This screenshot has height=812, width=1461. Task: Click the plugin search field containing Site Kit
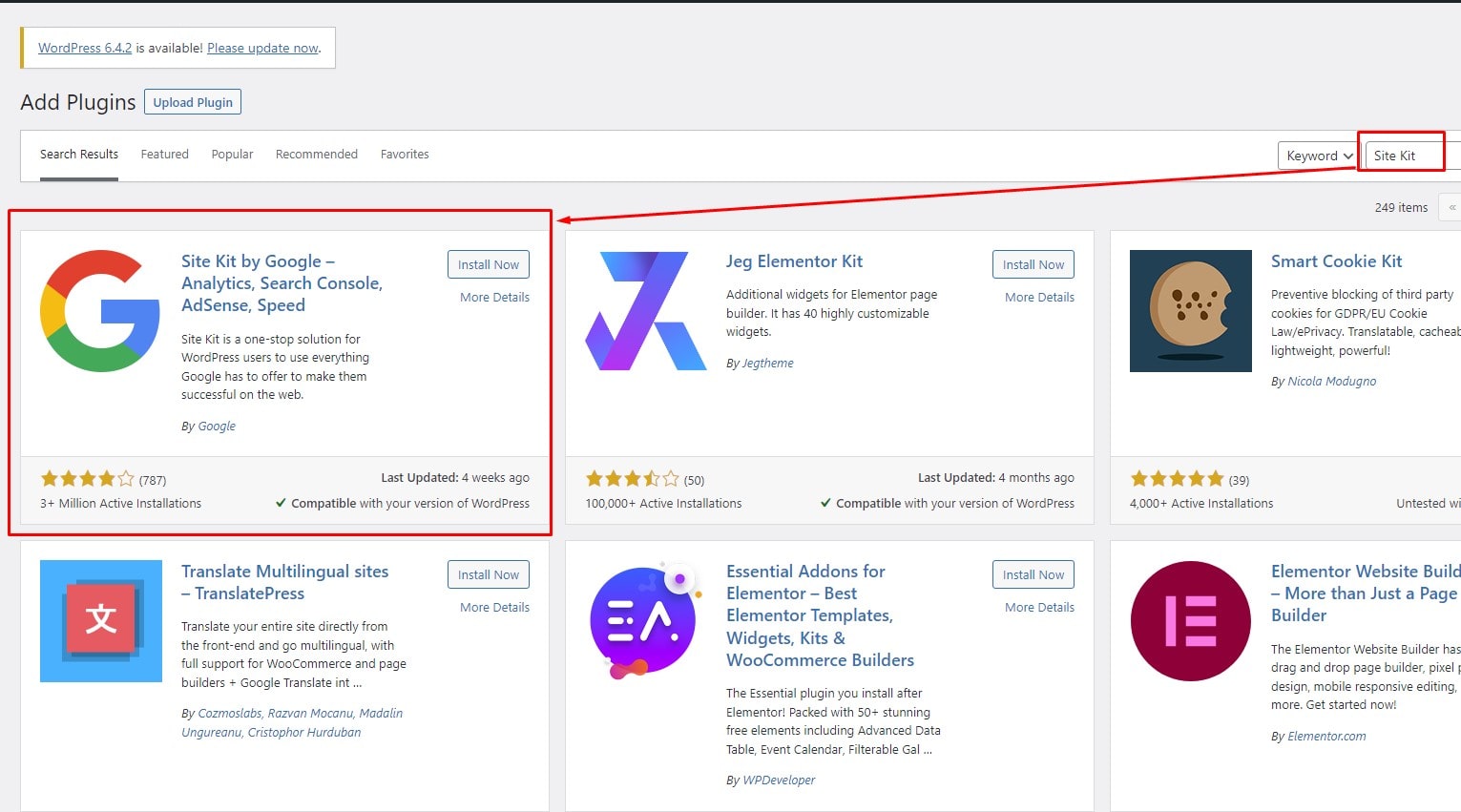click(1412, 156)
